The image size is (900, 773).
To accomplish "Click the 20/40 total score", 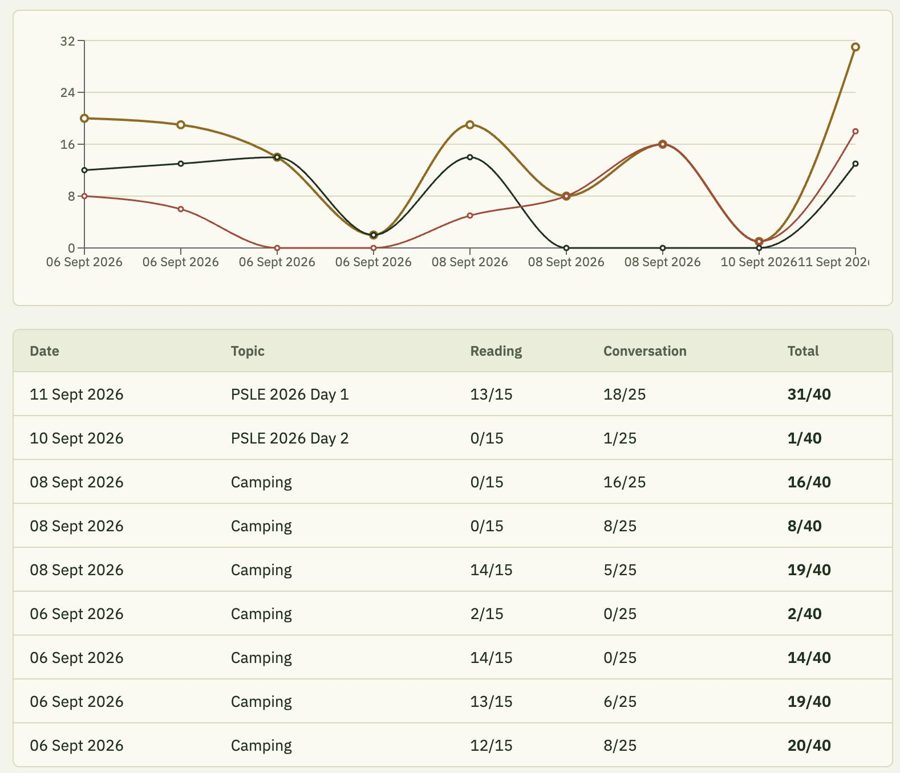I will pos(809,745).
